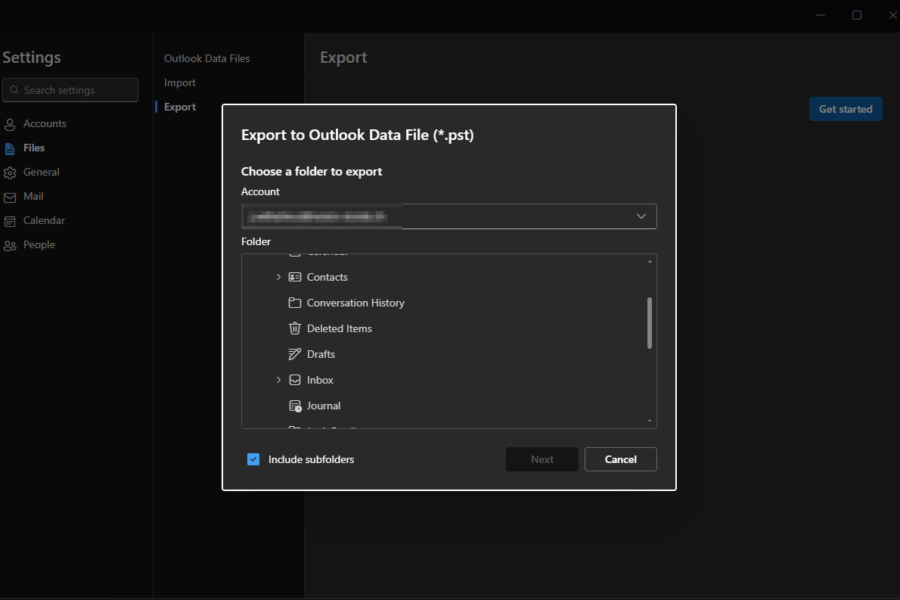The image size is (900, 600).
Task: Open the Account dropdown
Action: tap(449, 216)
